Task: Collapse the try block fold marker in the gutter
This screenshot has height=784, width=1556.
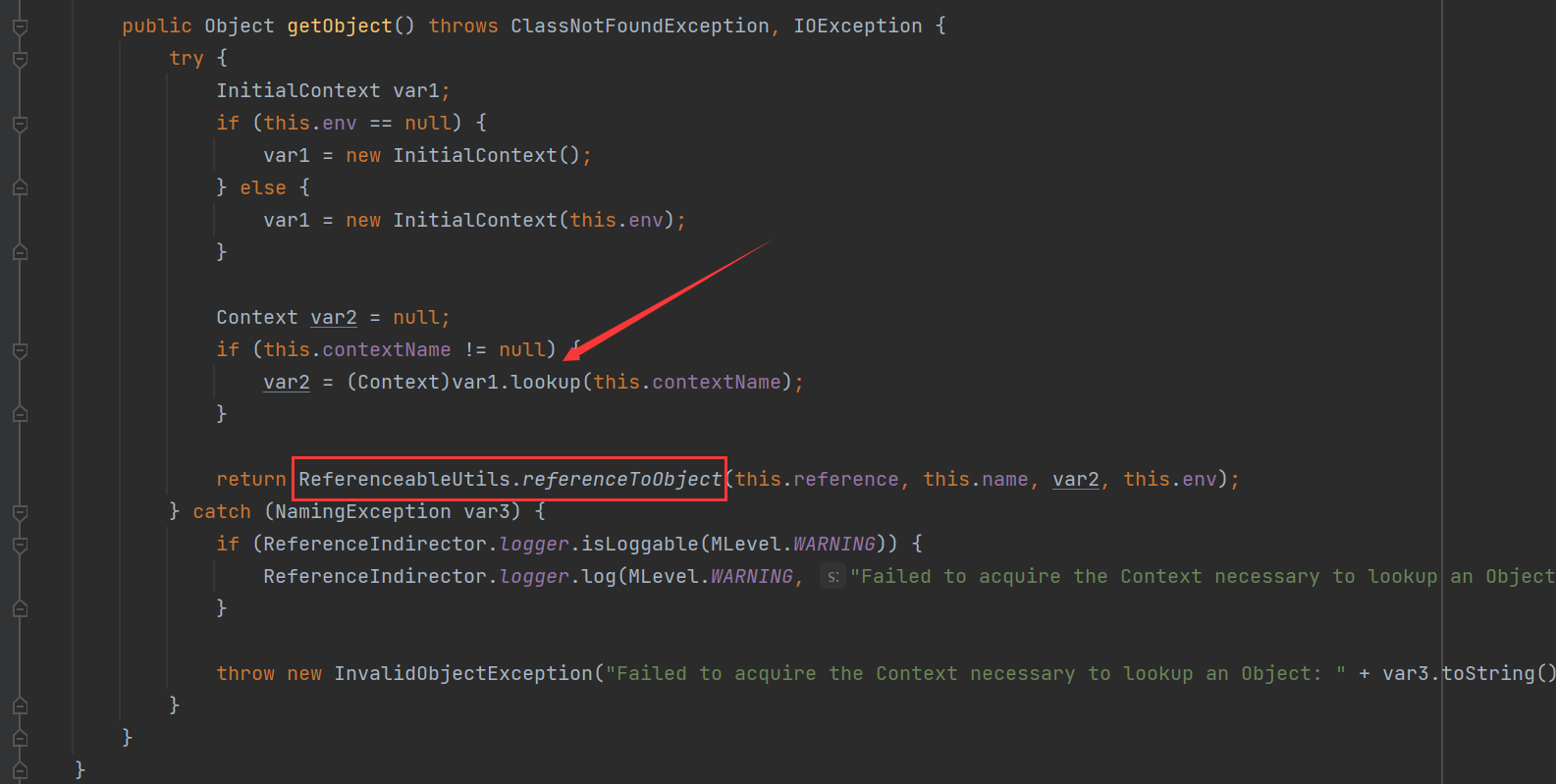Action: coord(20,59)
